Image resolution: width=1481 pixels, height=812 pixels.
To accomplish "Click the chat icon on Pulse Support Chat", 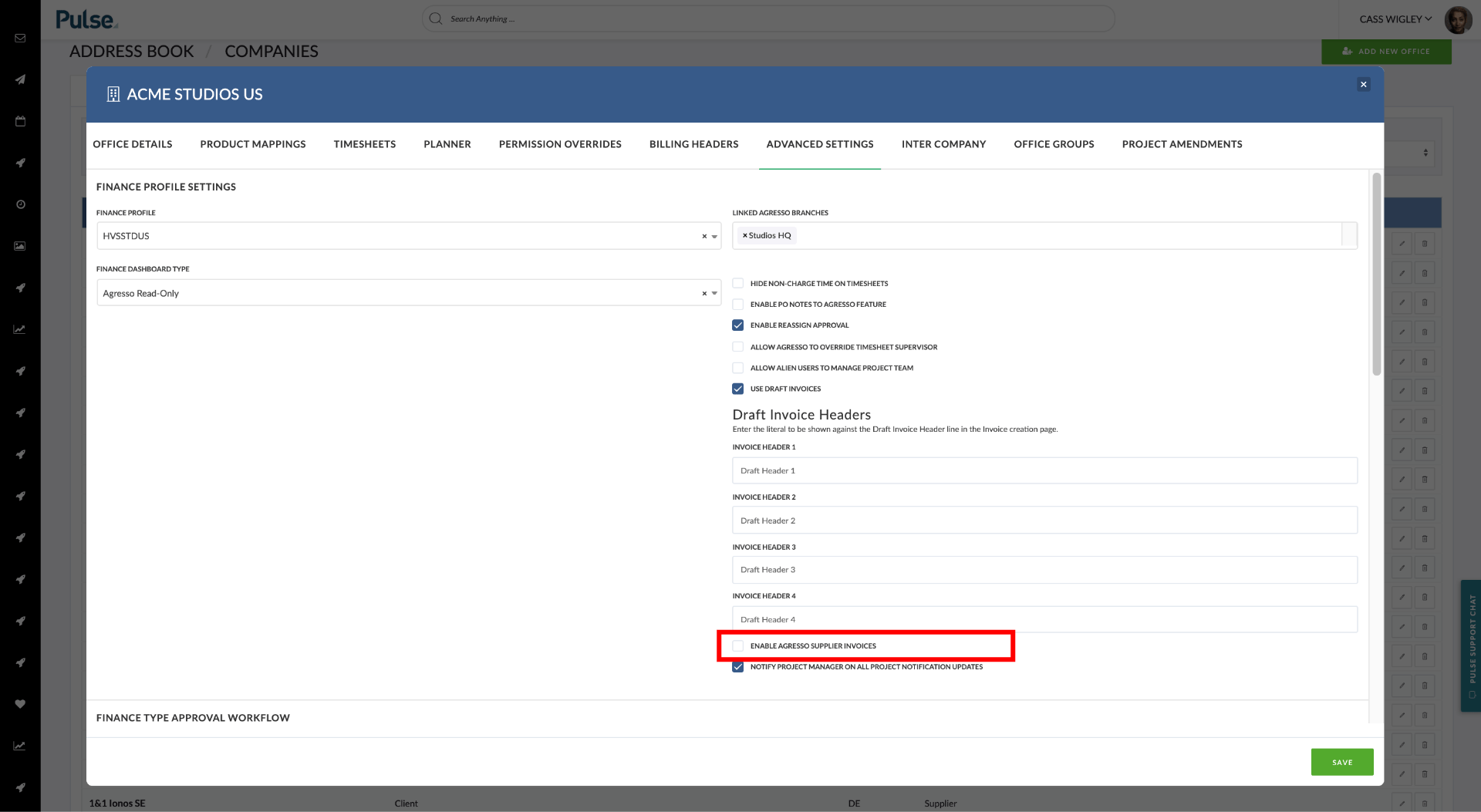I will click(1472, 695).
